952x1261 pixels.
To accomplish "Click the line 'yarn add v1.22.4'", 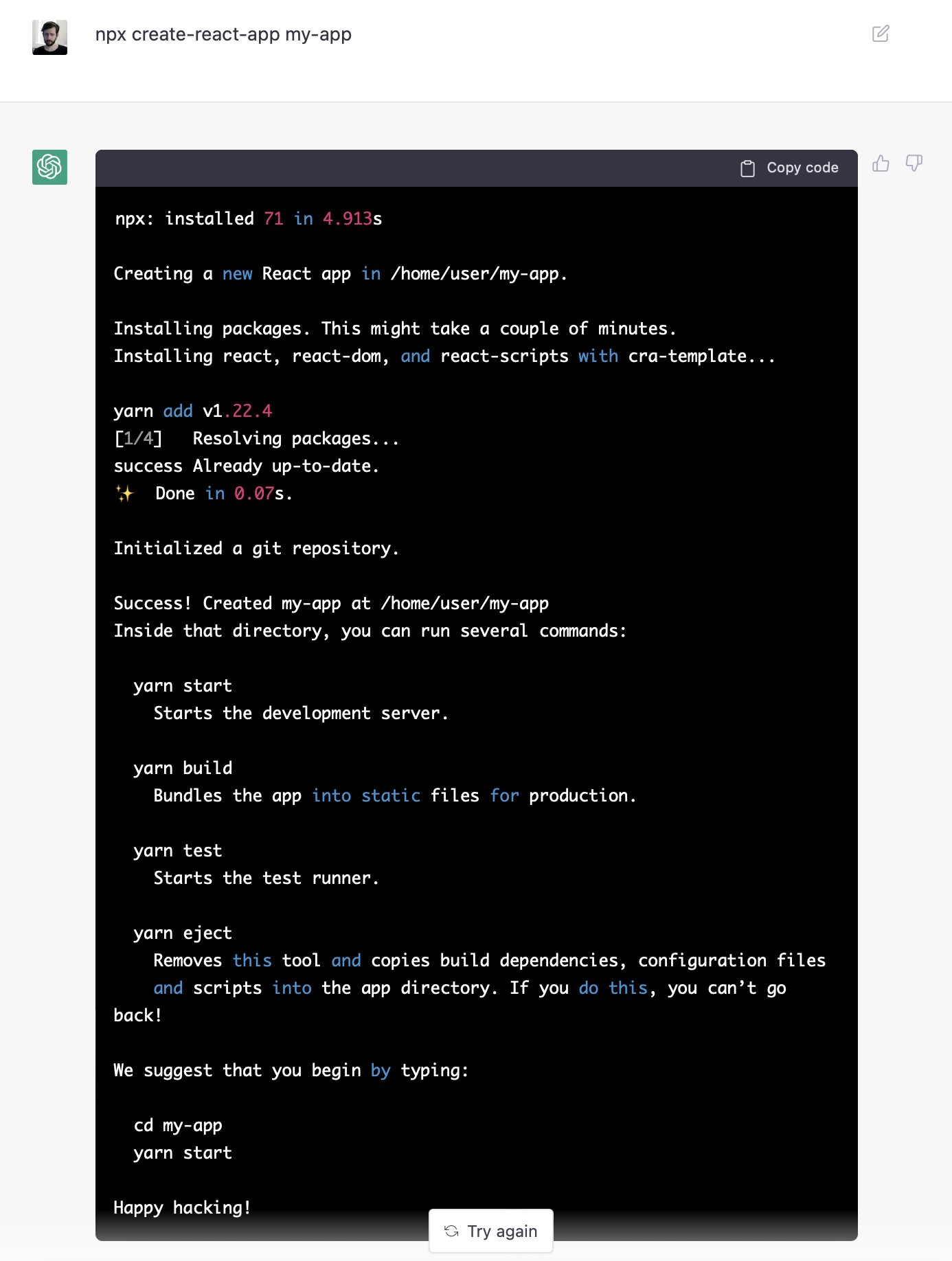I will click(193, 411).
